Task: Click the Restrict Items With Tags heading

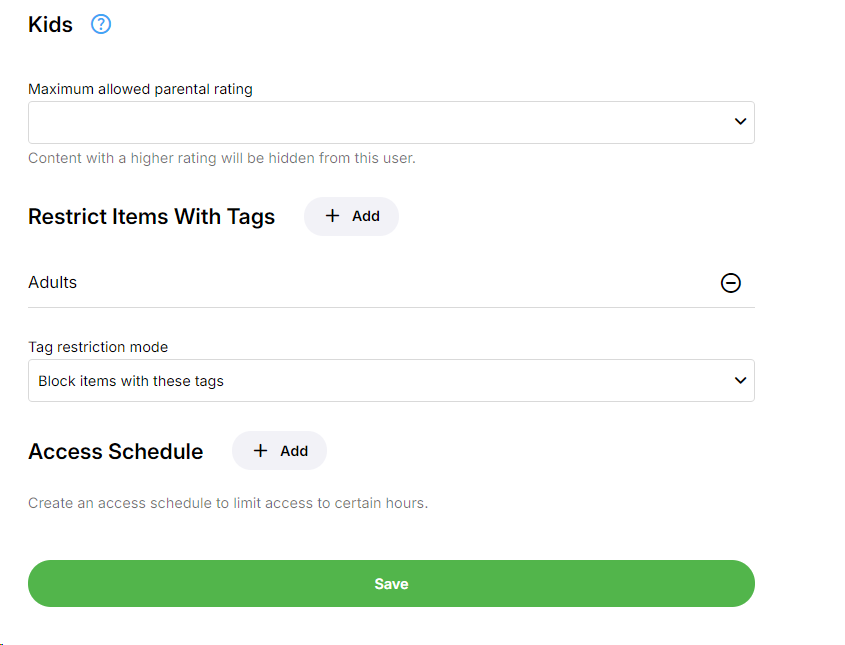Action: point(151,217)
